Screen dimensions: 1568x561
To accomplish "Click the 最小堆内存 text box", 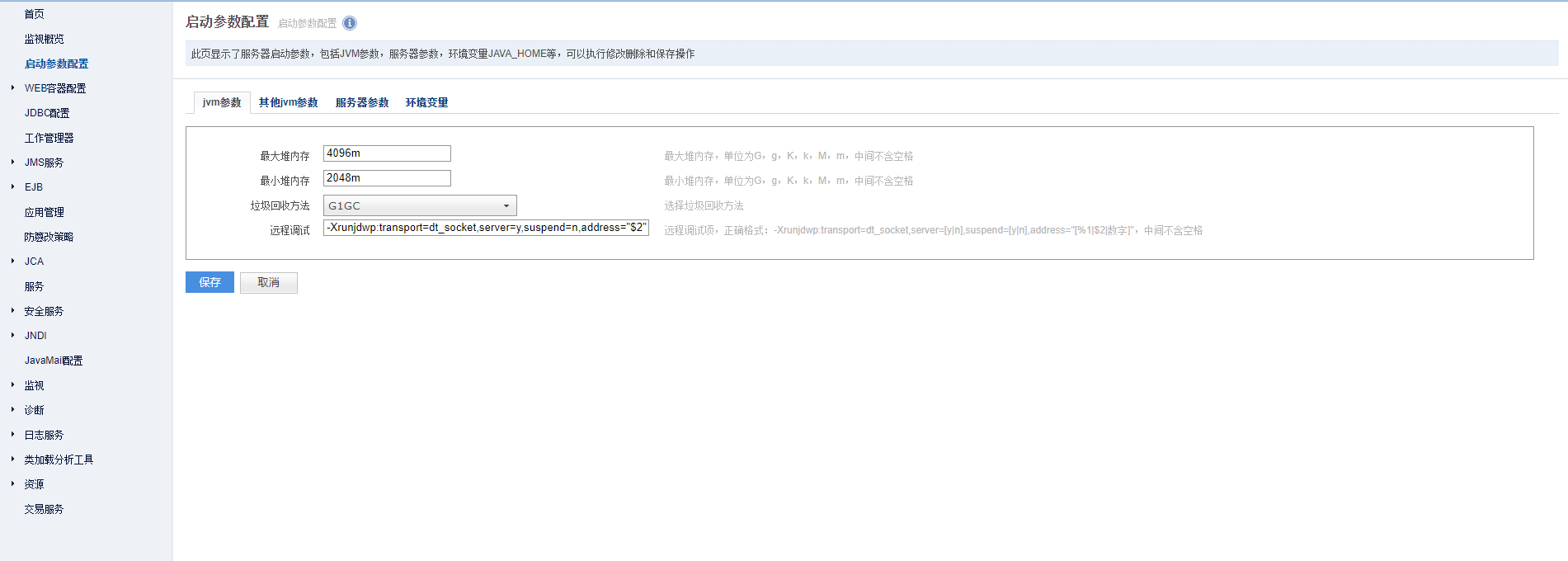I will click(387, 178).
